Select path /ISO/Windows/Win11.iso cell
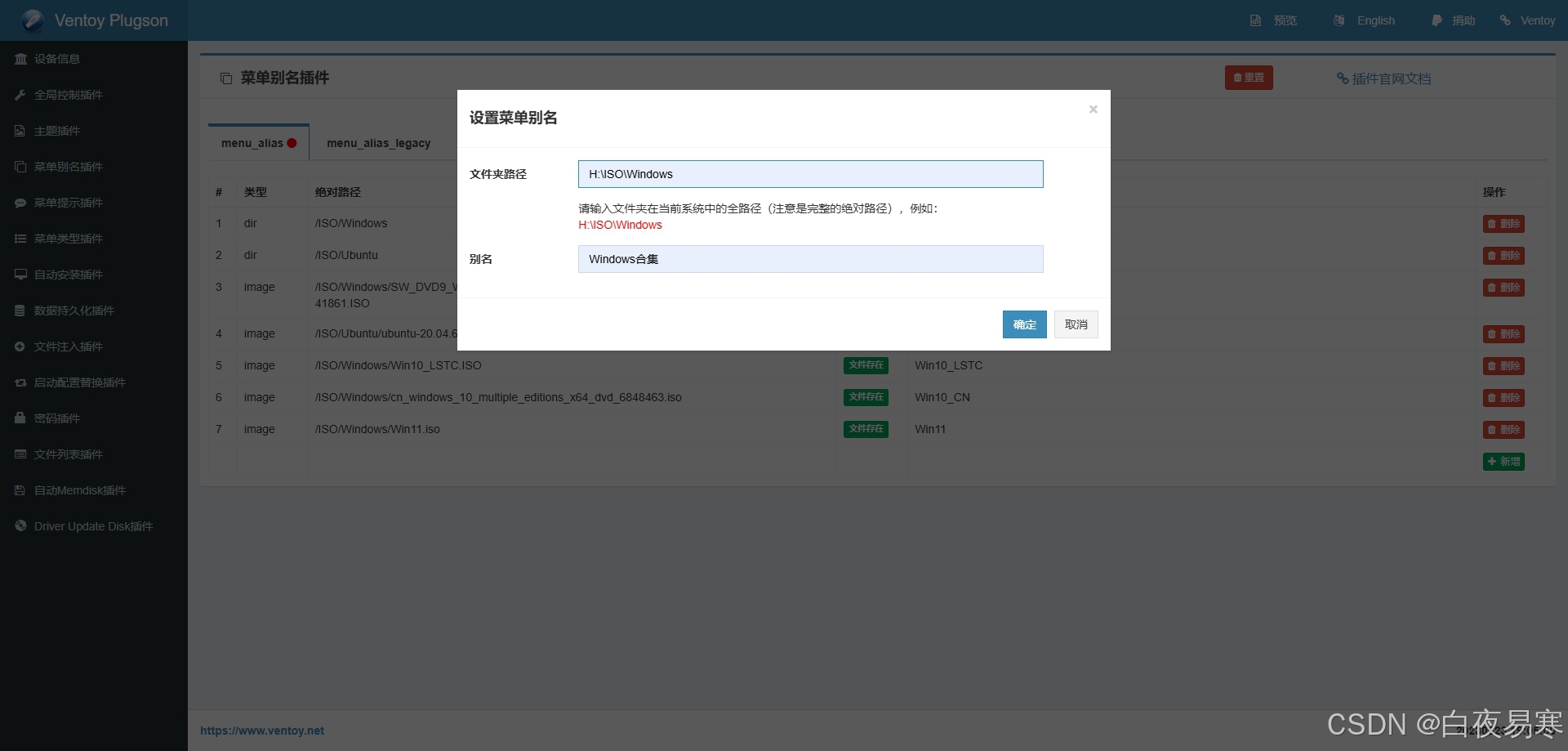This screenshot has width=1568, height=751. [377, 429]
